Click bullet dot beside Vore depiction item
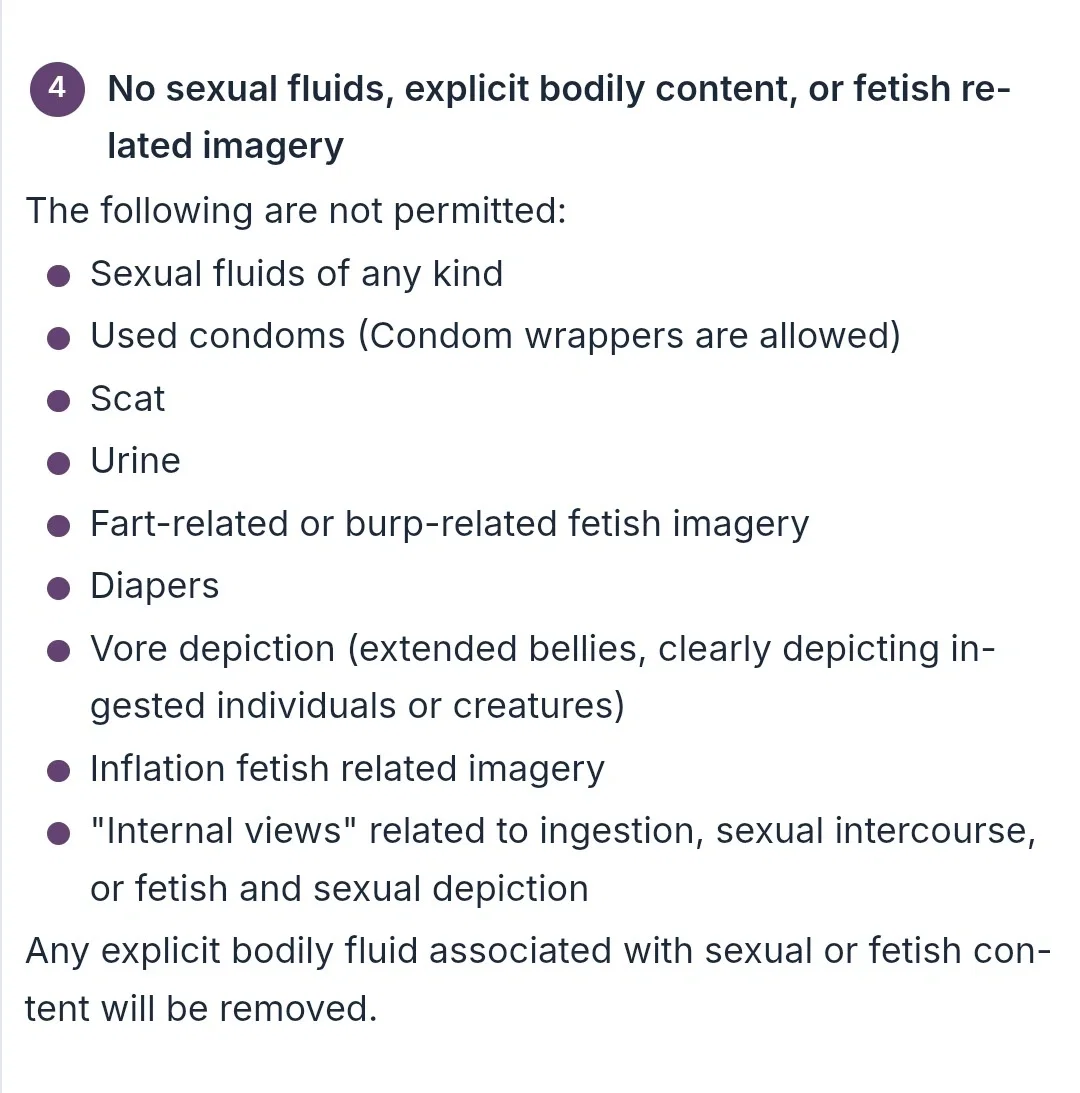1080x1093 pixels. 59,651
